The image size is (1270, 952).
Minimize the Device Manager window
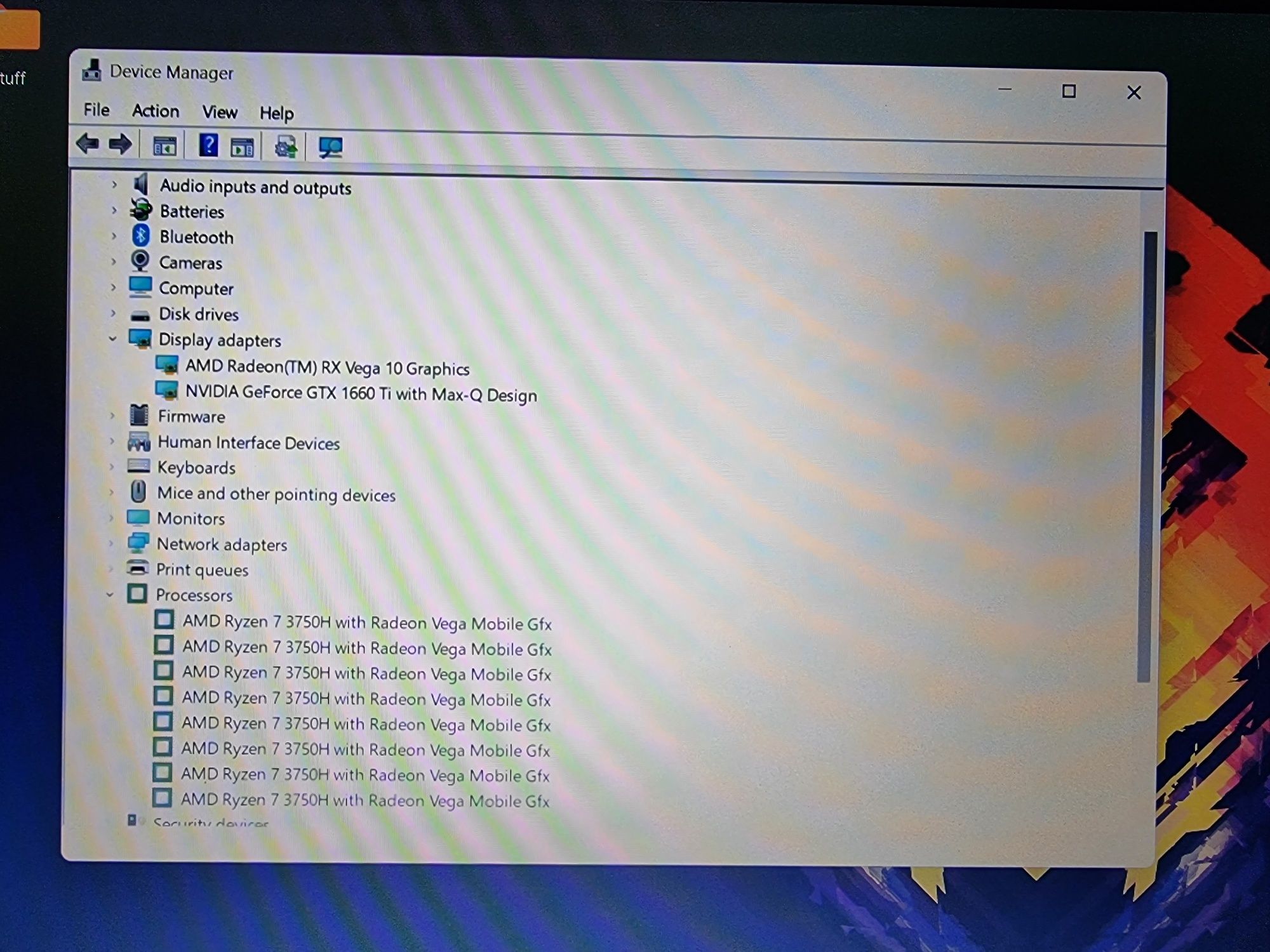1005,89
